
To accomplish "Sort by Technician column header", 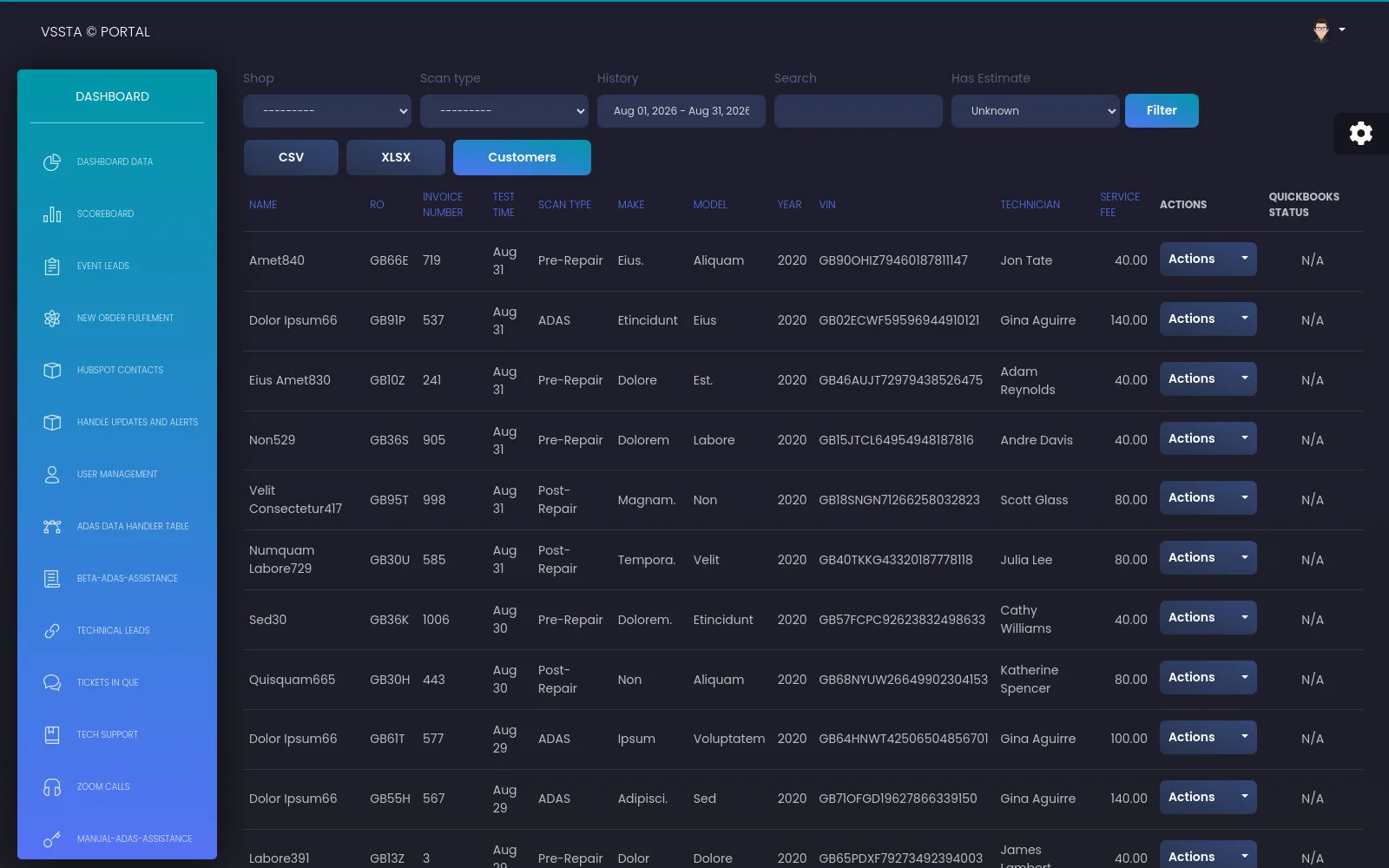I will (x=1030, y=205).
